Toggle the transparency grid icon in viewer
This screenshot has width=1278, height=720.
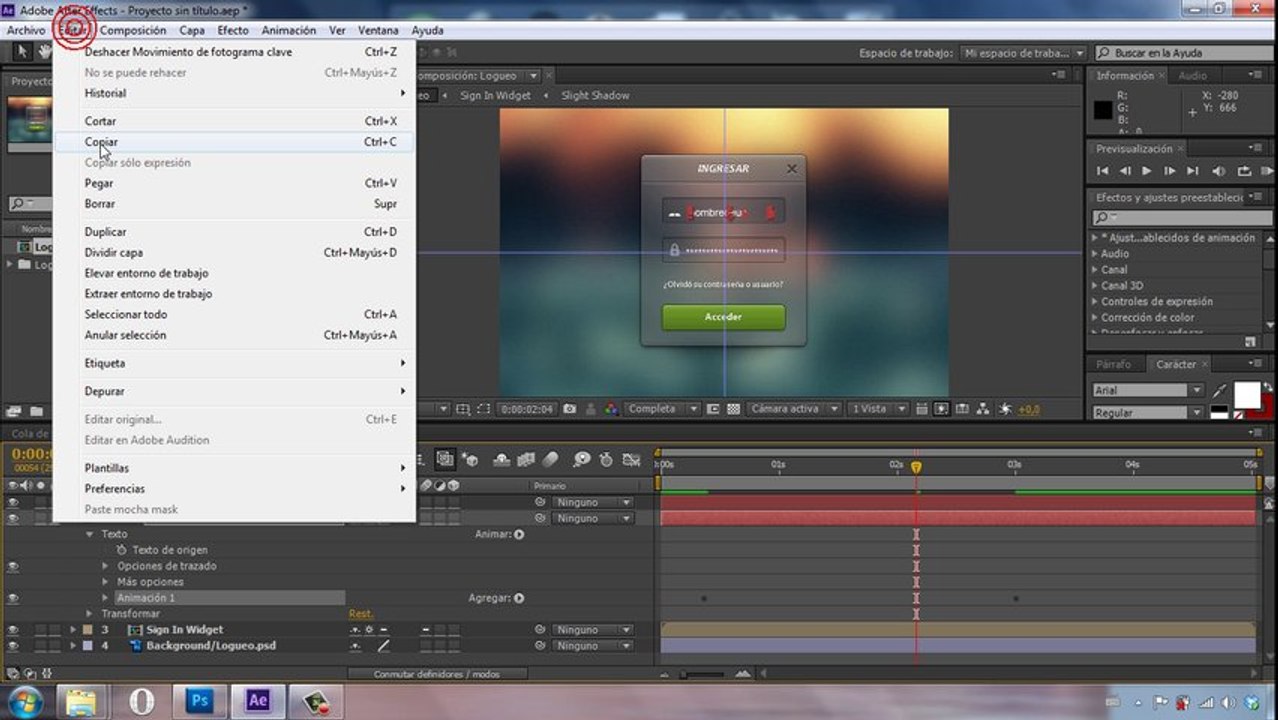point(733,409)
